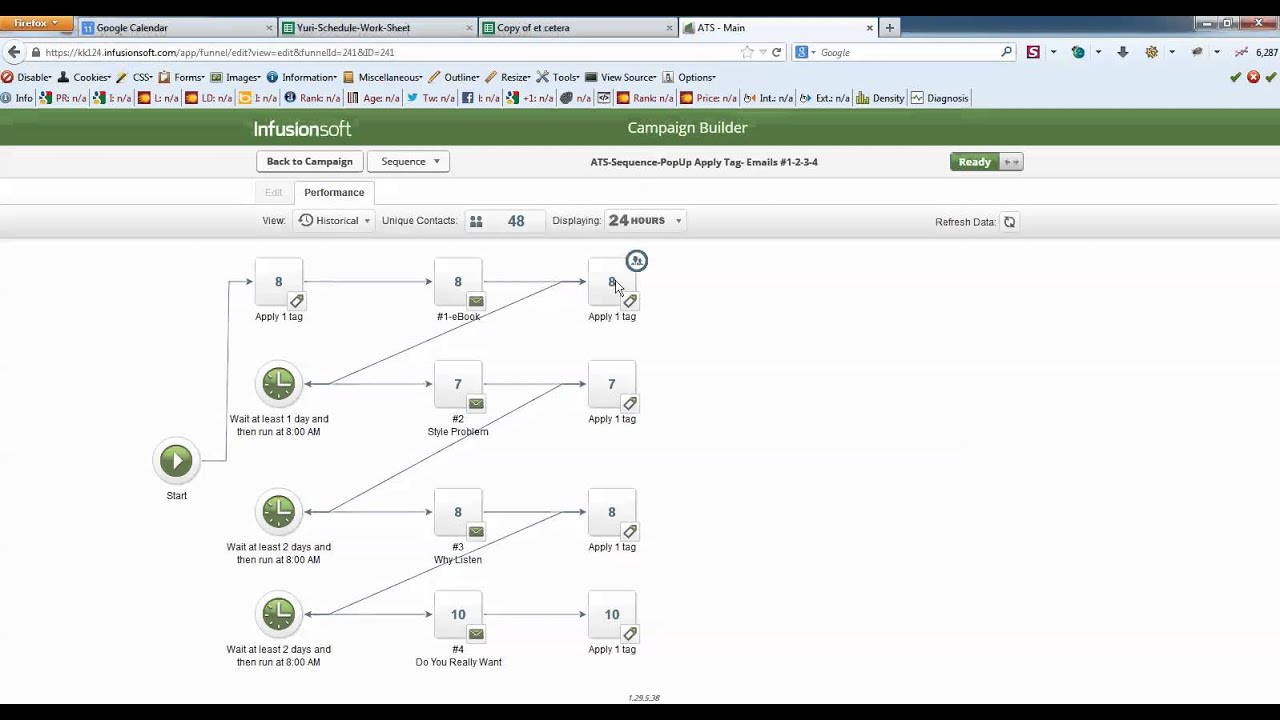
Task: Bookmark this page with the star icon
Action: pos(747,52)
